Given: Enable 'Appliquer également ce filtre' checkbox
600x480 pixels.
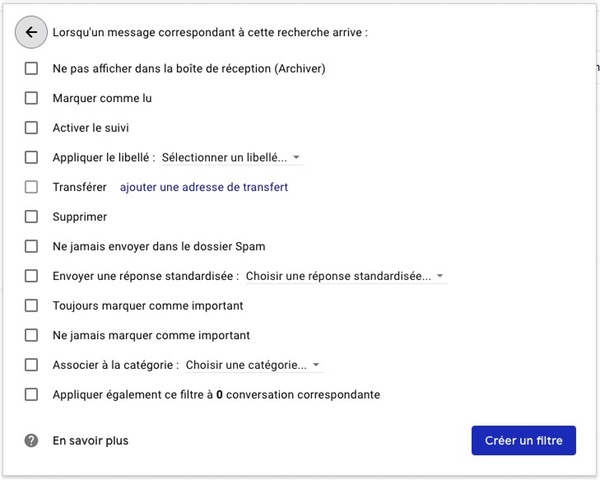Looking at the screenshot, I should click(32, 394).
